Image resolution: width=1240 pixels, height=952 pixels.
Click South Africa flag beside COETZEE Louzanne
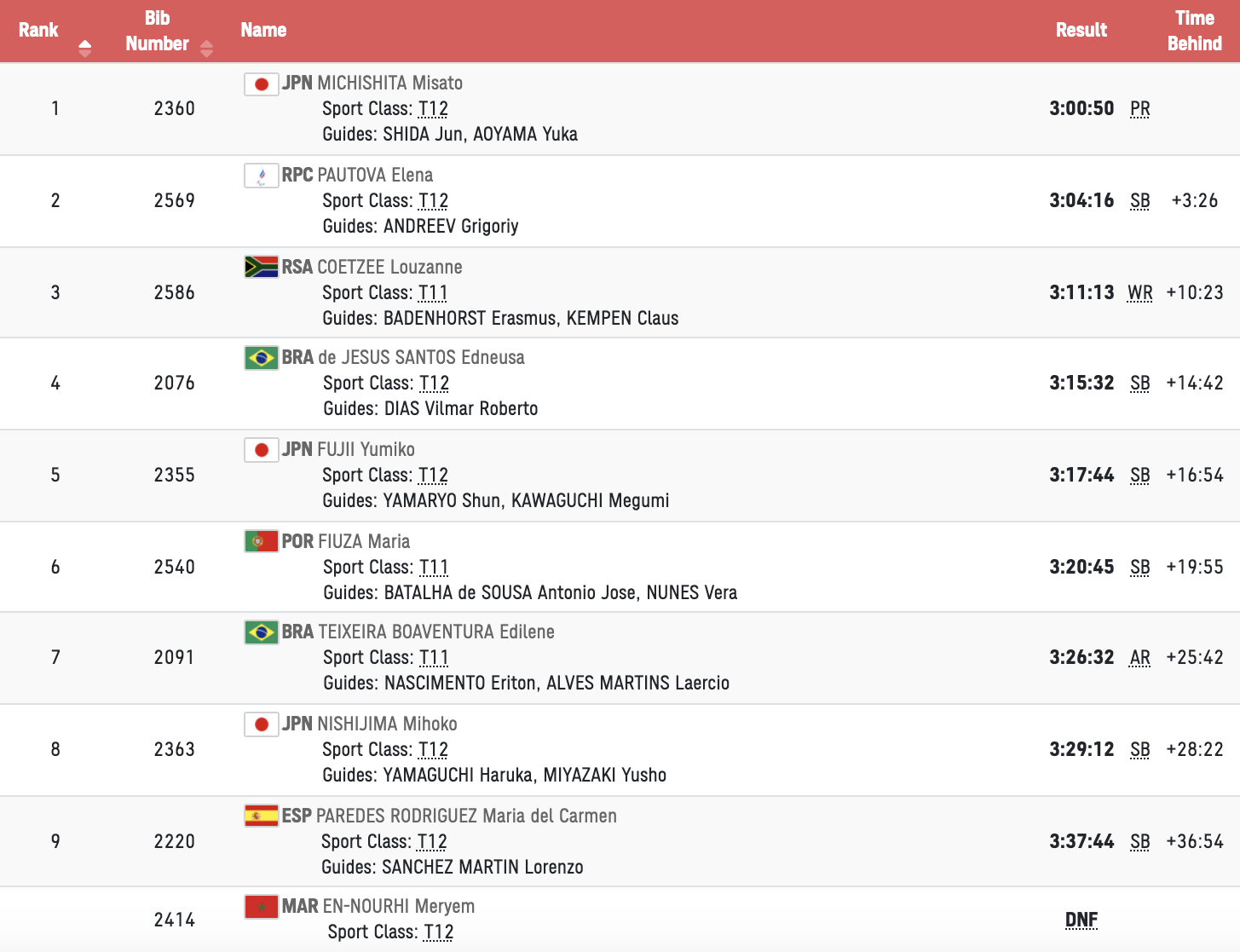(262, 268)
